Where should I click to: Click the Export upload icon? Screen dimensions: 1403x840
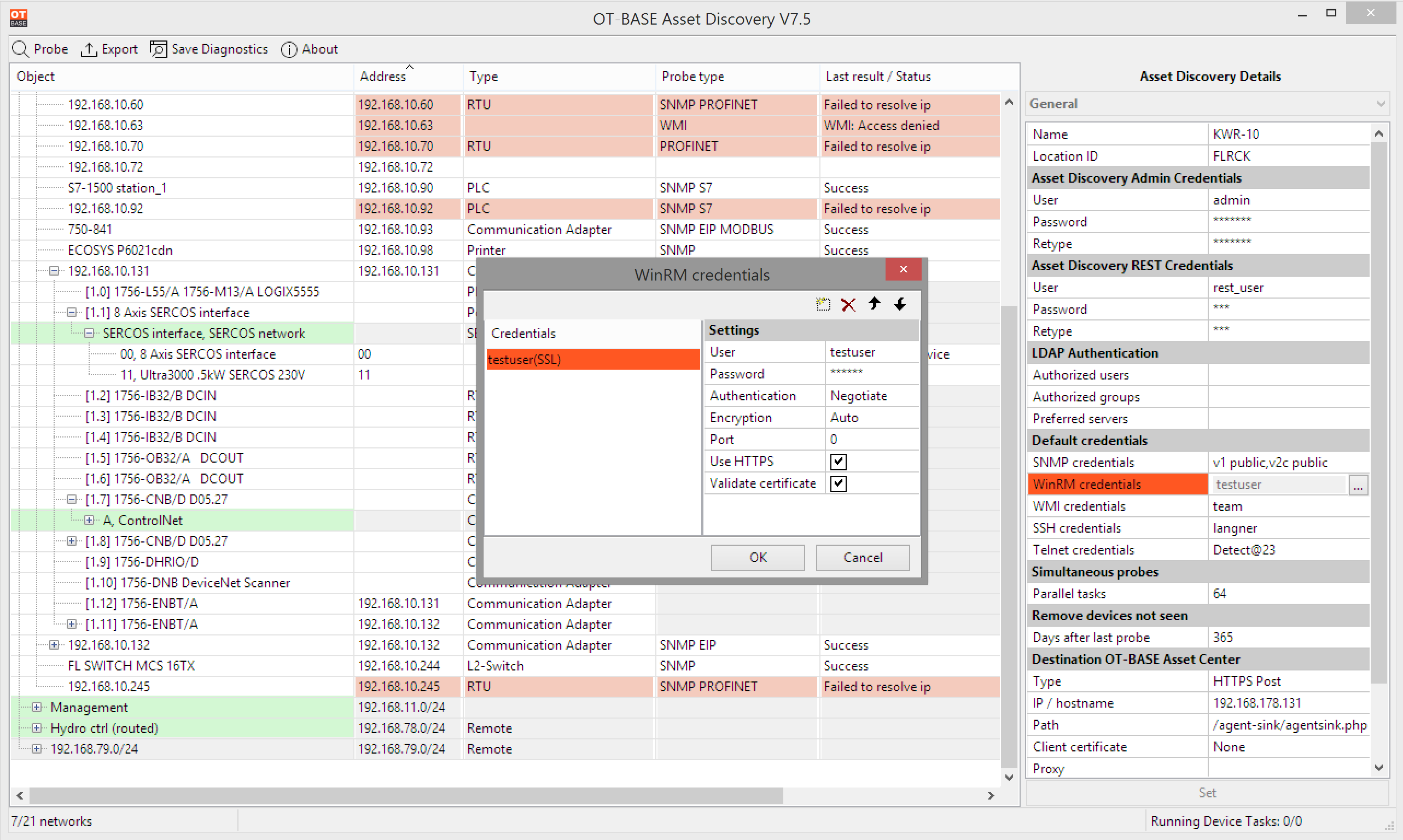[x=89, y=49]
